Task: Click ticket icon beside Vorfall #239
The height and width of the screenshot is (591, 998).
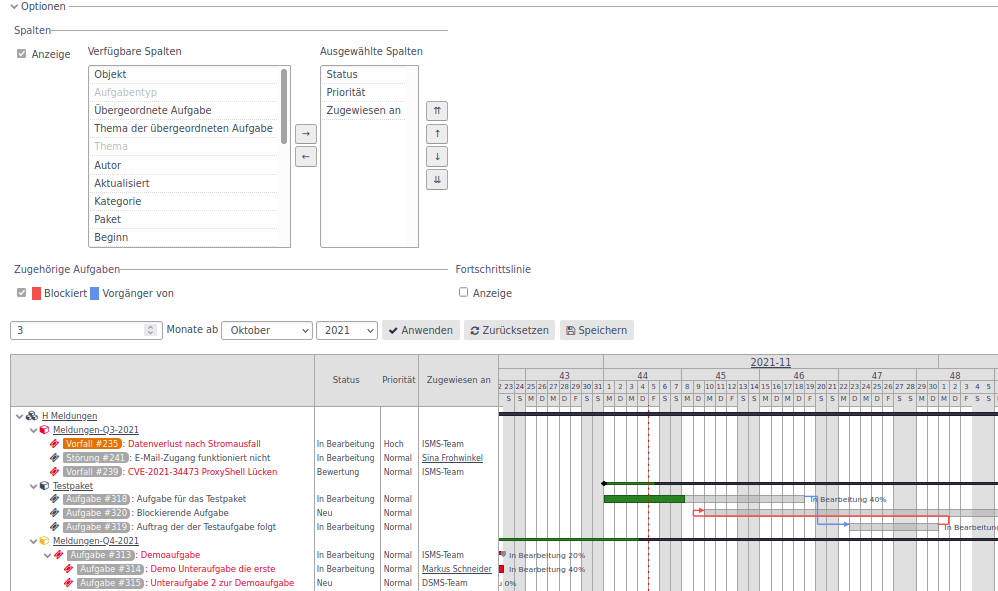Action: click(x=55, y=471)
